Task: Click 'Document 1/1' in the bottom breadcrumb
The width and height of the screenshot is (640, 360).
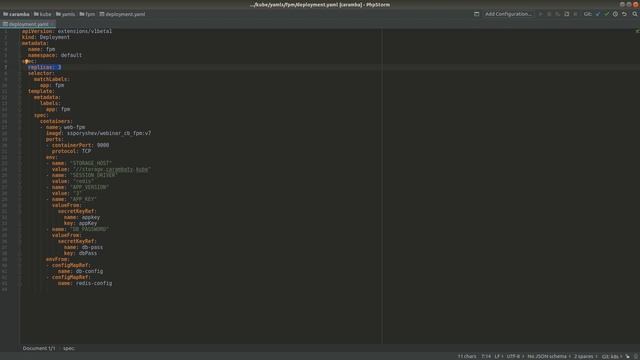Action: pyautogui.click(x=39, y=348)
